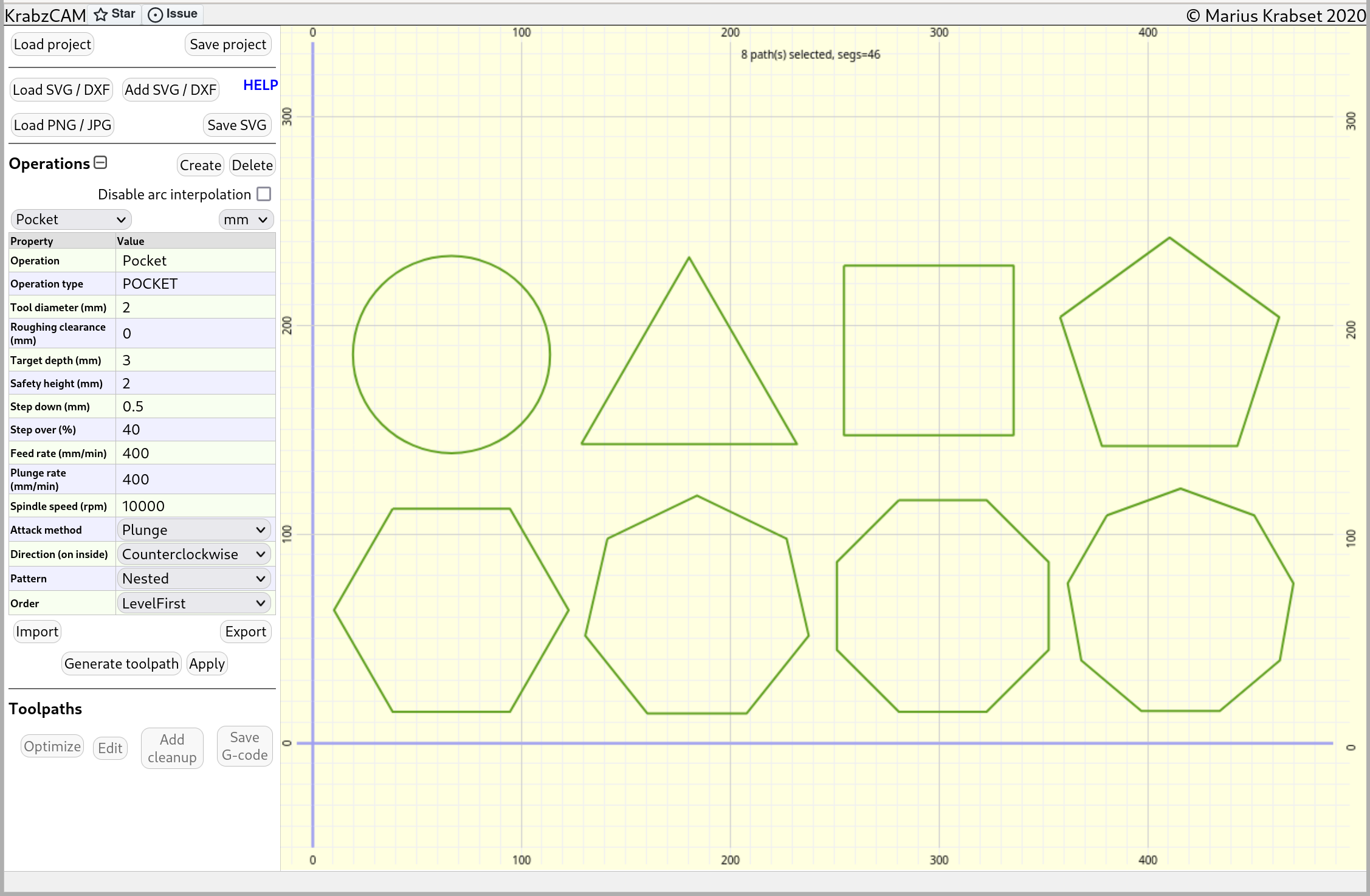The image size is (1370, 896).
Task: Edit the Operation name field Pocket
Action: [196, 261]
